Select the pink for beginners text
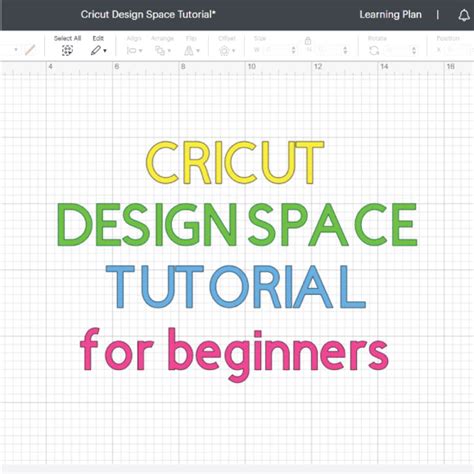The width and height of the screenshot is (474, 474). pyautogui.click(x=234, y=355)
